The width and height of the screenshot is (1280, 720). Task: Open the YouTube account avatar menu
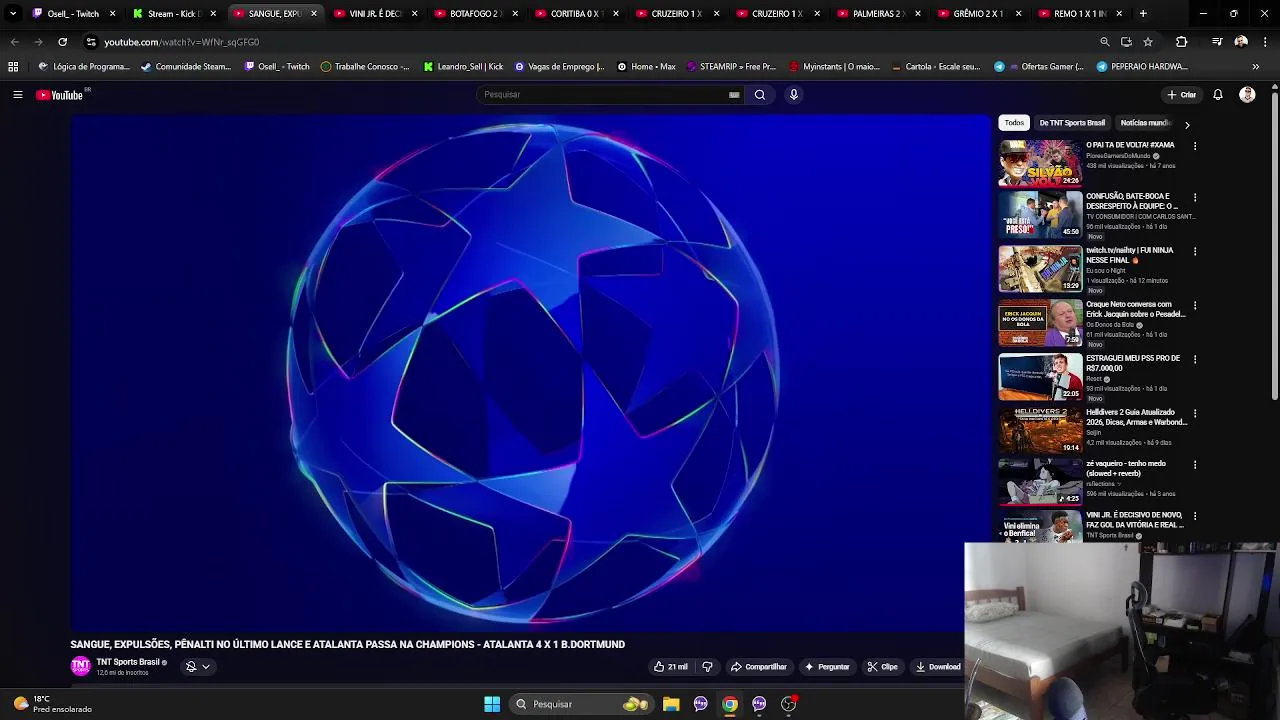1247,95
